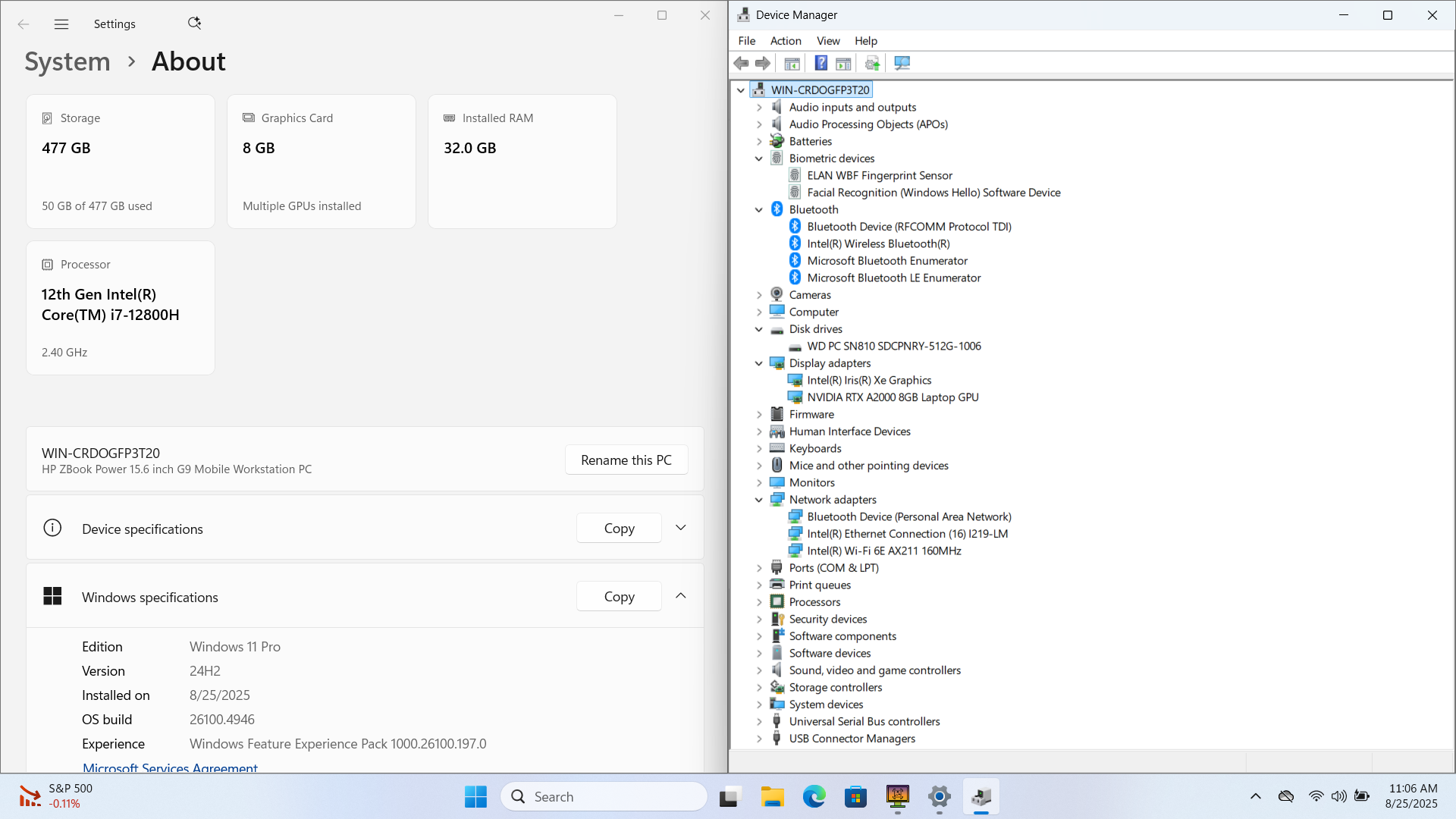Viewport: 1456px width, 819px height.
Task: Collapse the Biometric devices category
Action: tap(759, 158)
